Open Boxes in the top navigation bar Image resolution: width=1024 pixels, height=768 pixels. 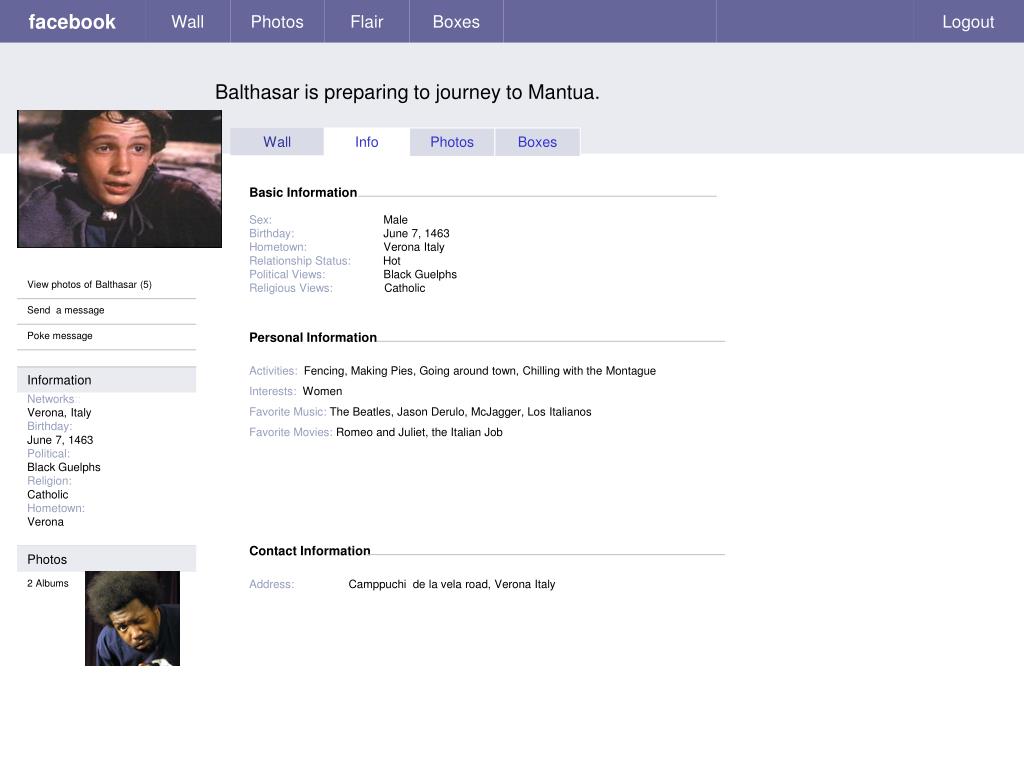coord(456,22)
